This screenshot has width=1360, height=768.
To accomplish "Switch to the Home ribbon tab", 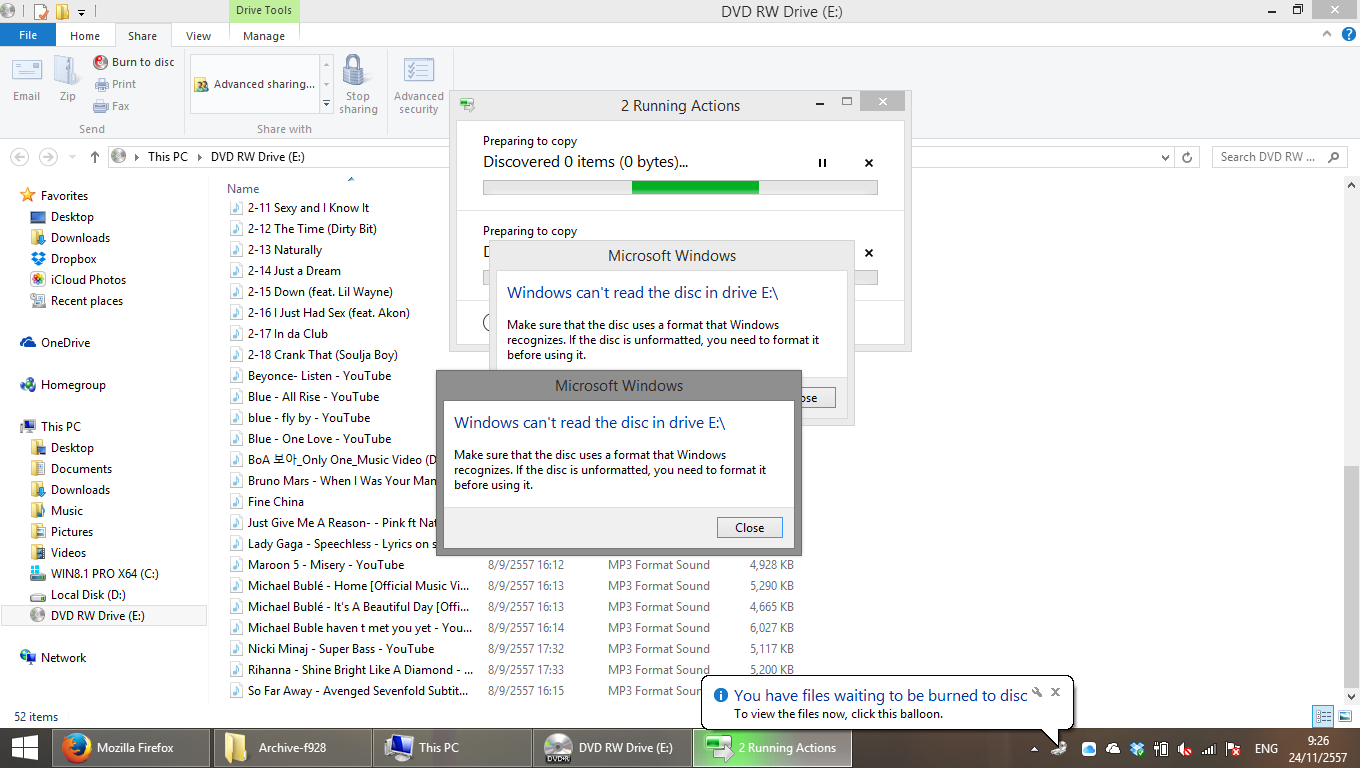I will click(x=85, y=36).
